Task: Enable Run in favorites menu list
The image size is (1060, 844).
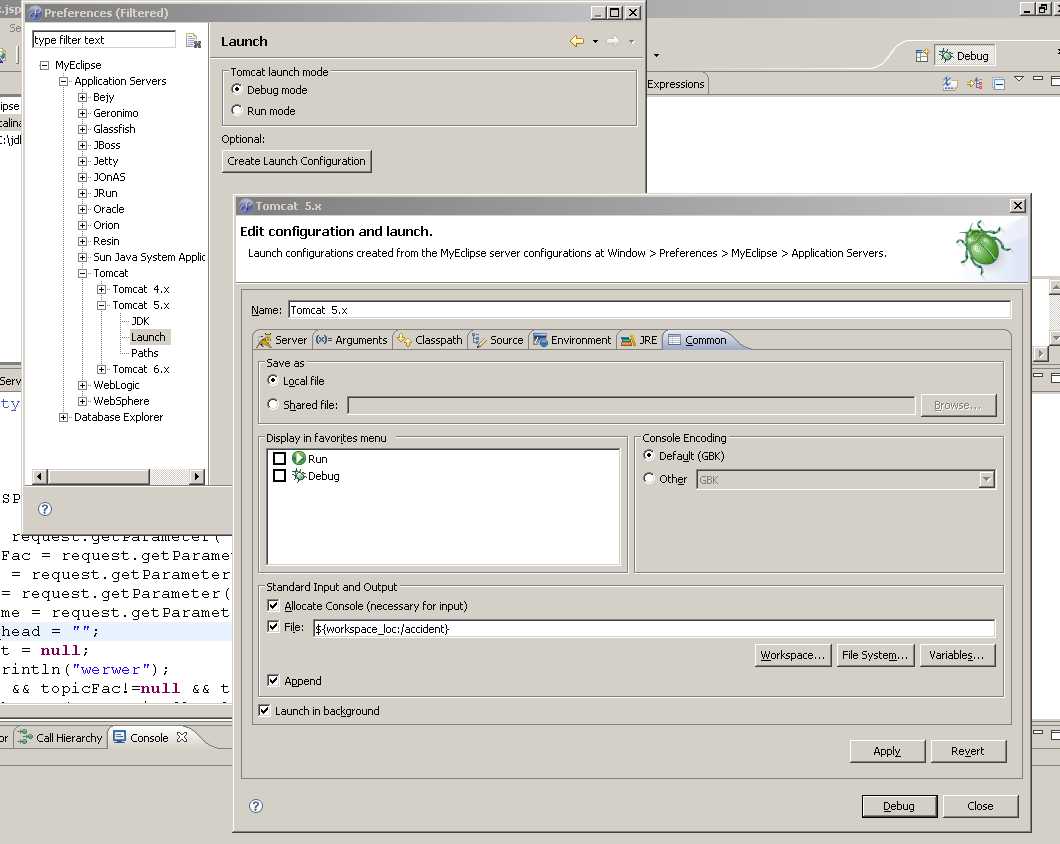Action: click(280, 459)
